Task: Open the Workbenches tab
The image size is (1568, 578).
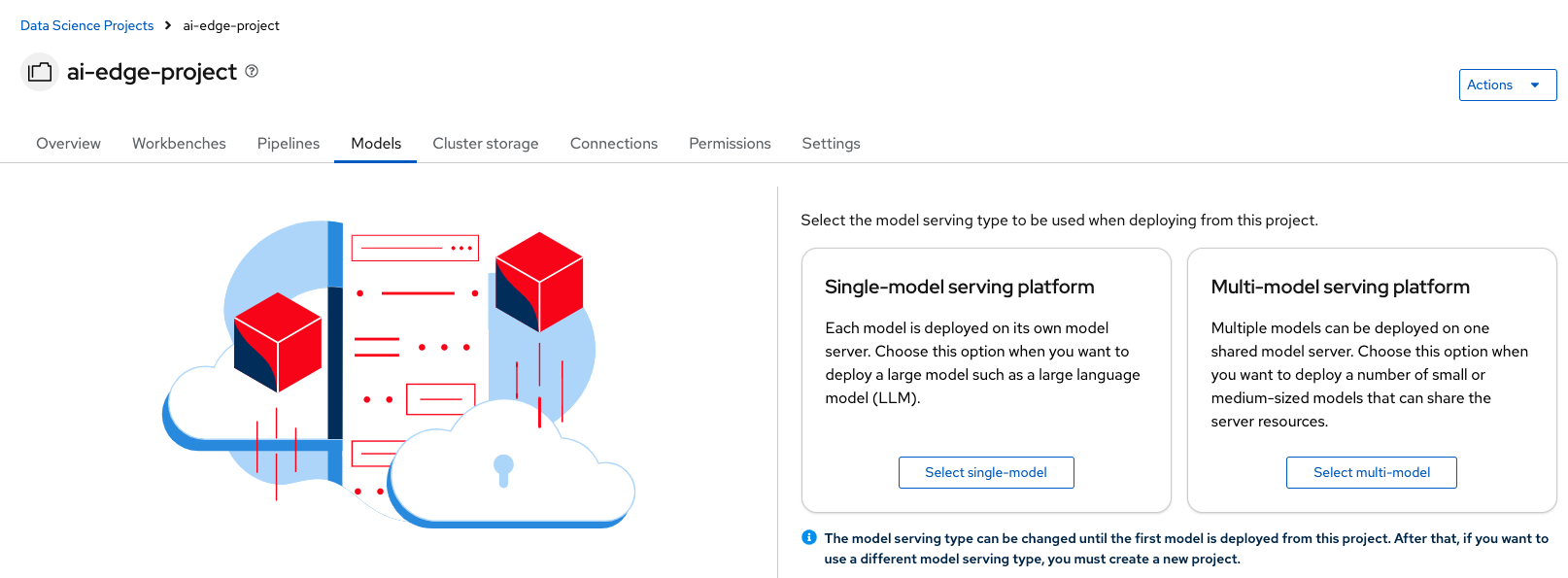Action: [179, 143]
